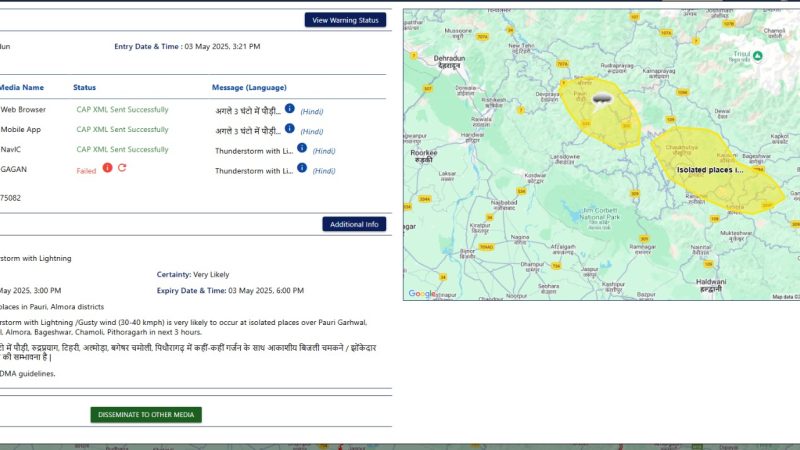Click NavIC Thunderstorm with Li.. message
This screenshot has width=800, height=450.
click(254, 151)
